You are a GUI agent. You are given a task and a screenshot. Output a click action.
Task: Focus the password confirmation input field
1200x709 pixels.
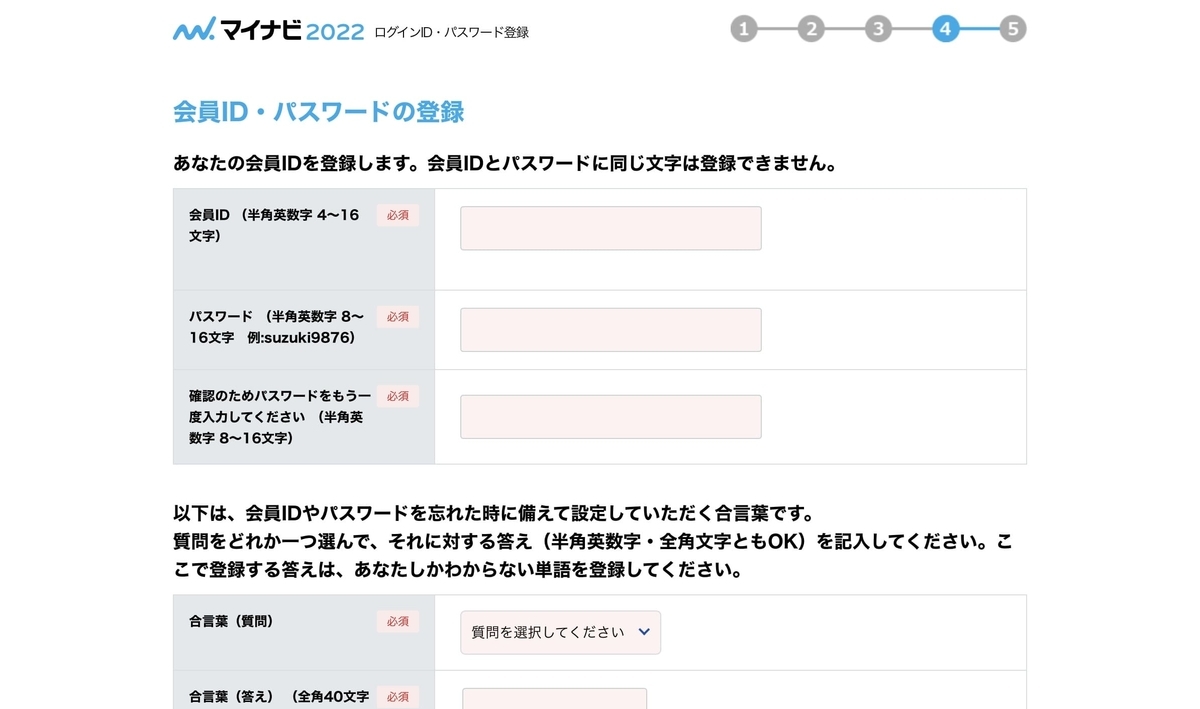pyautogui.click(x=611, y=417)
